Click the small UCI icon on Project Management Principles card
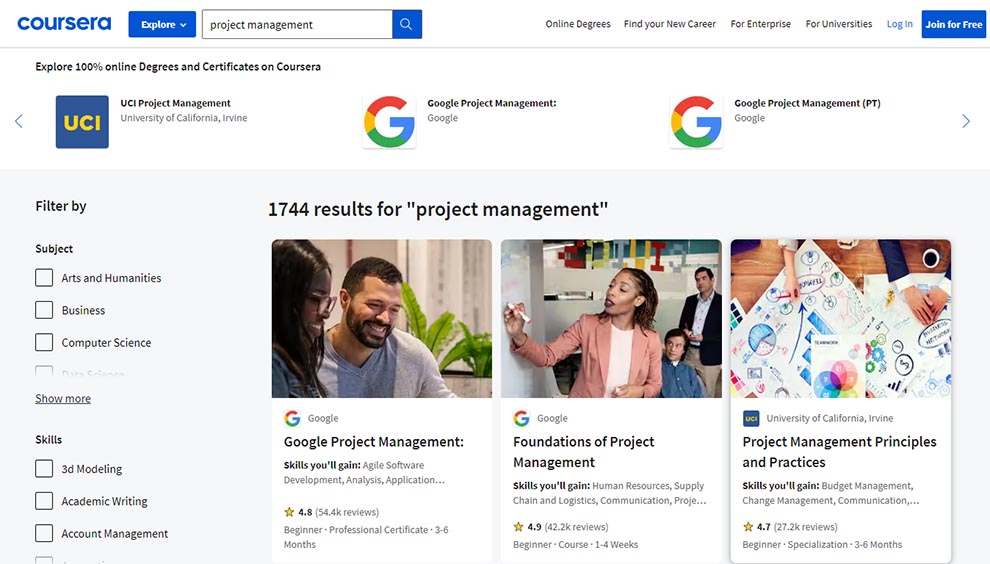 tap(751, 418)
